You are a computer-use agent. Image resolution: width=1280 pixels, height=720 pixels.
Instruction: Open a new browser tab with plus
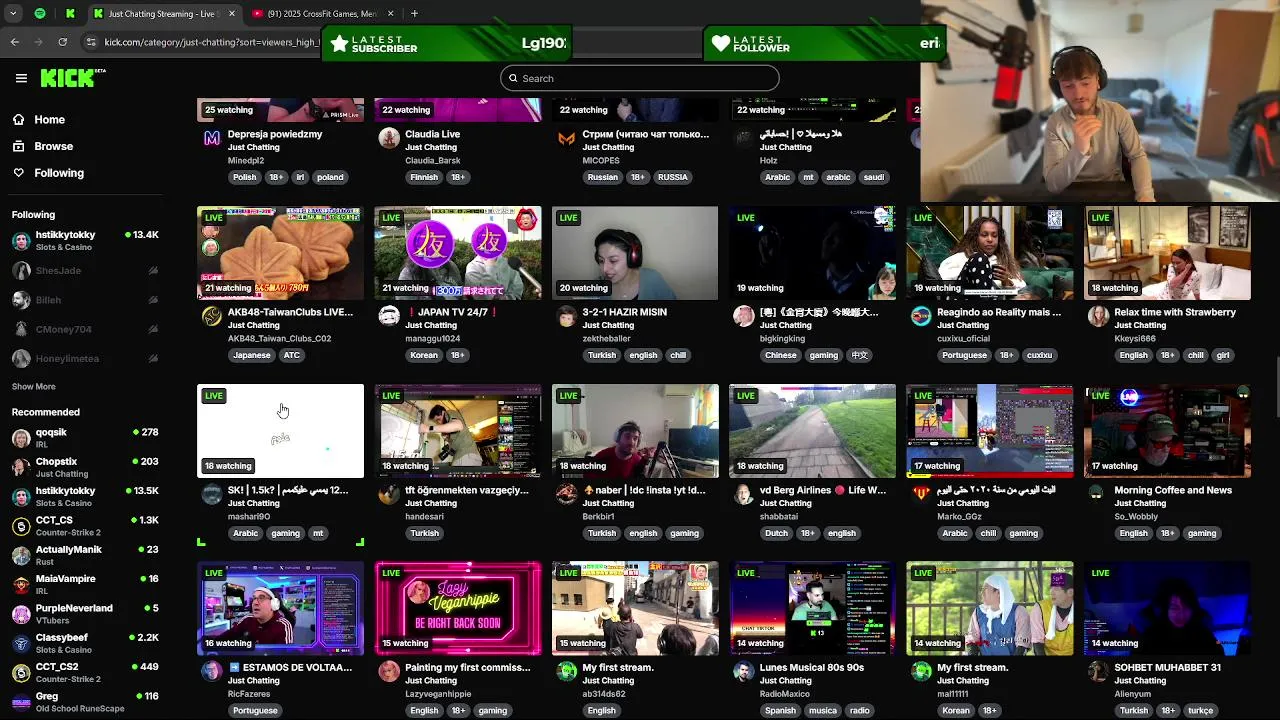tap(414, 14)
